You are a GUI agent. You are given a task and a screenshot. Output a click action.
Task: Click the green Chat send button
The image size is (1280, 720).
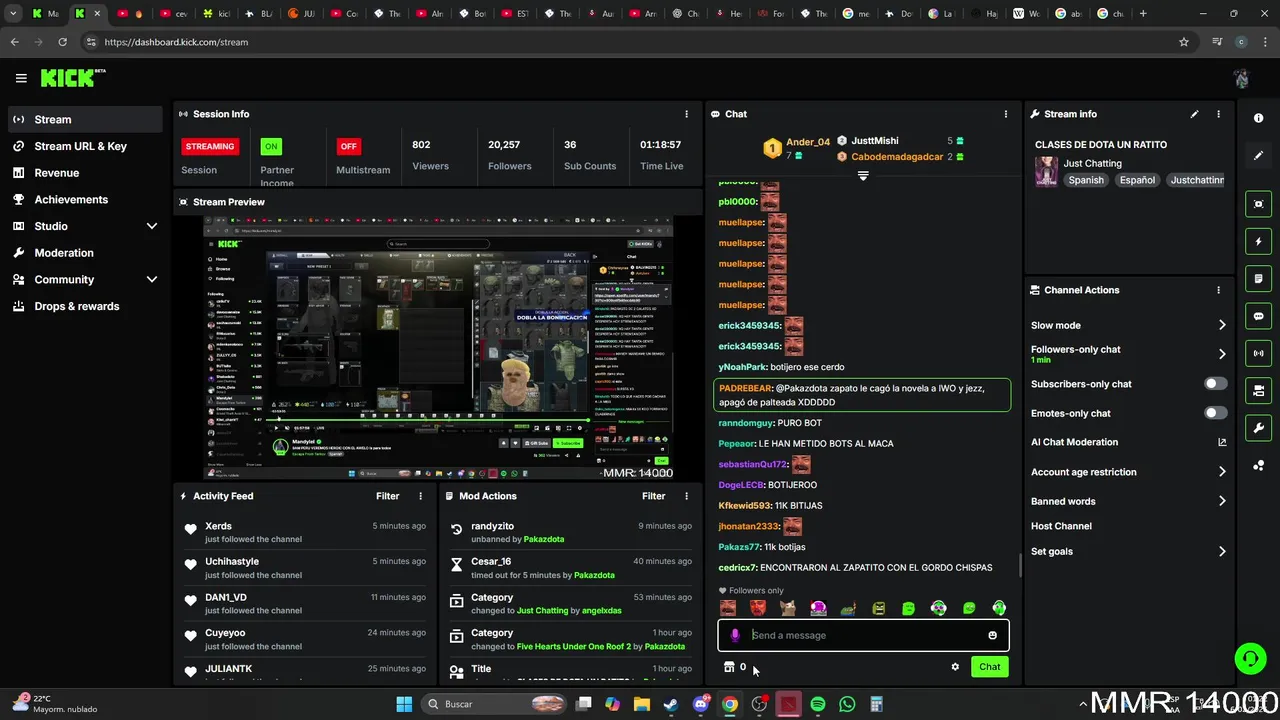pyautogui.click(x=989, y=667)
